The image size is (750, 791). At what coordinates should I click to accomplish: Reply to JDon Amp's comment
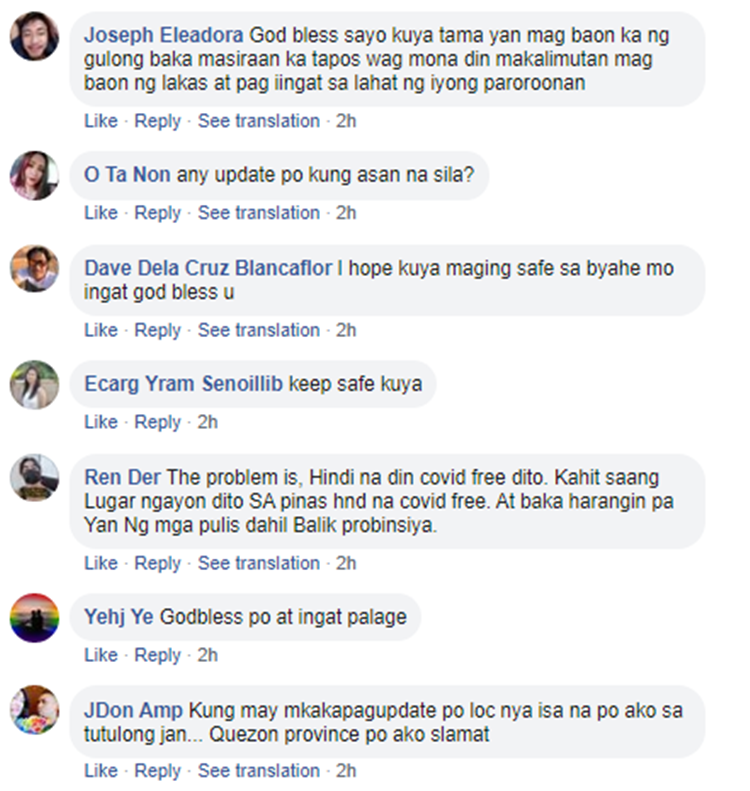(x=157, y=771)
